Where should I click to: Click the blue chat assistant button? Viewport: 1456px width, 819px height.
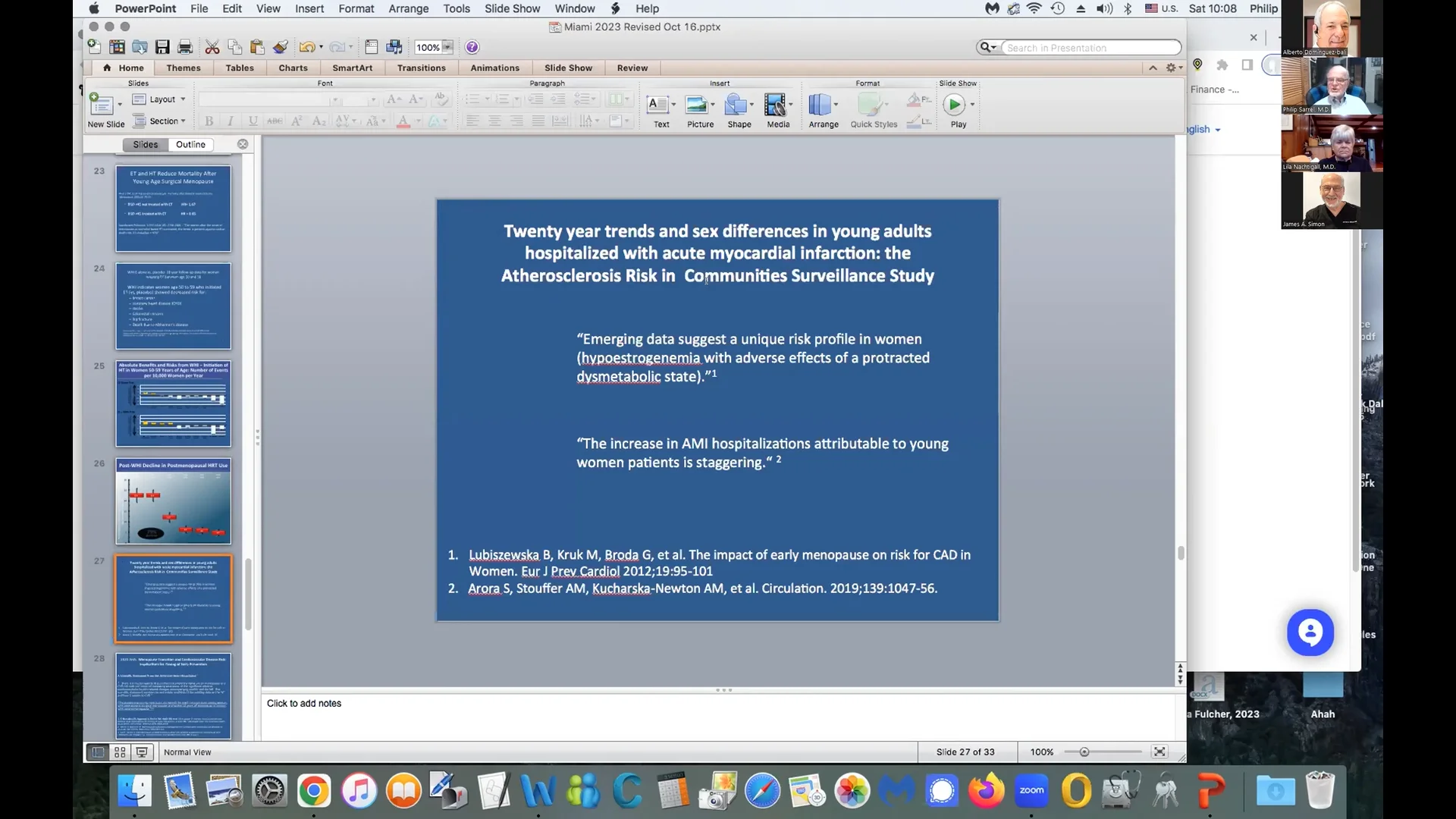[x=1310, y=632]
